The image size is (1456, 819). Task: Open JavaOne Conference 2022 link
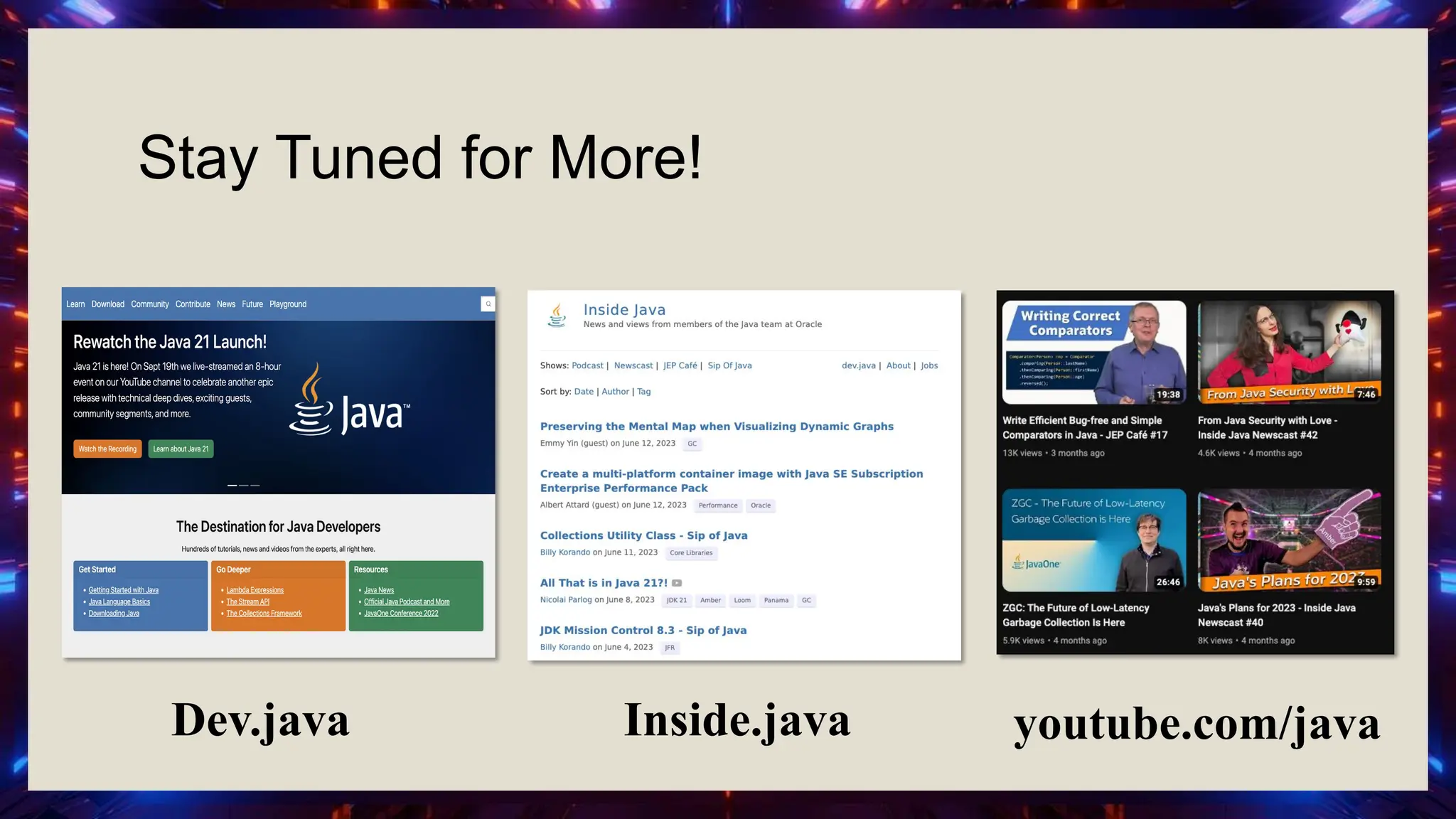[x=402, y=613]
